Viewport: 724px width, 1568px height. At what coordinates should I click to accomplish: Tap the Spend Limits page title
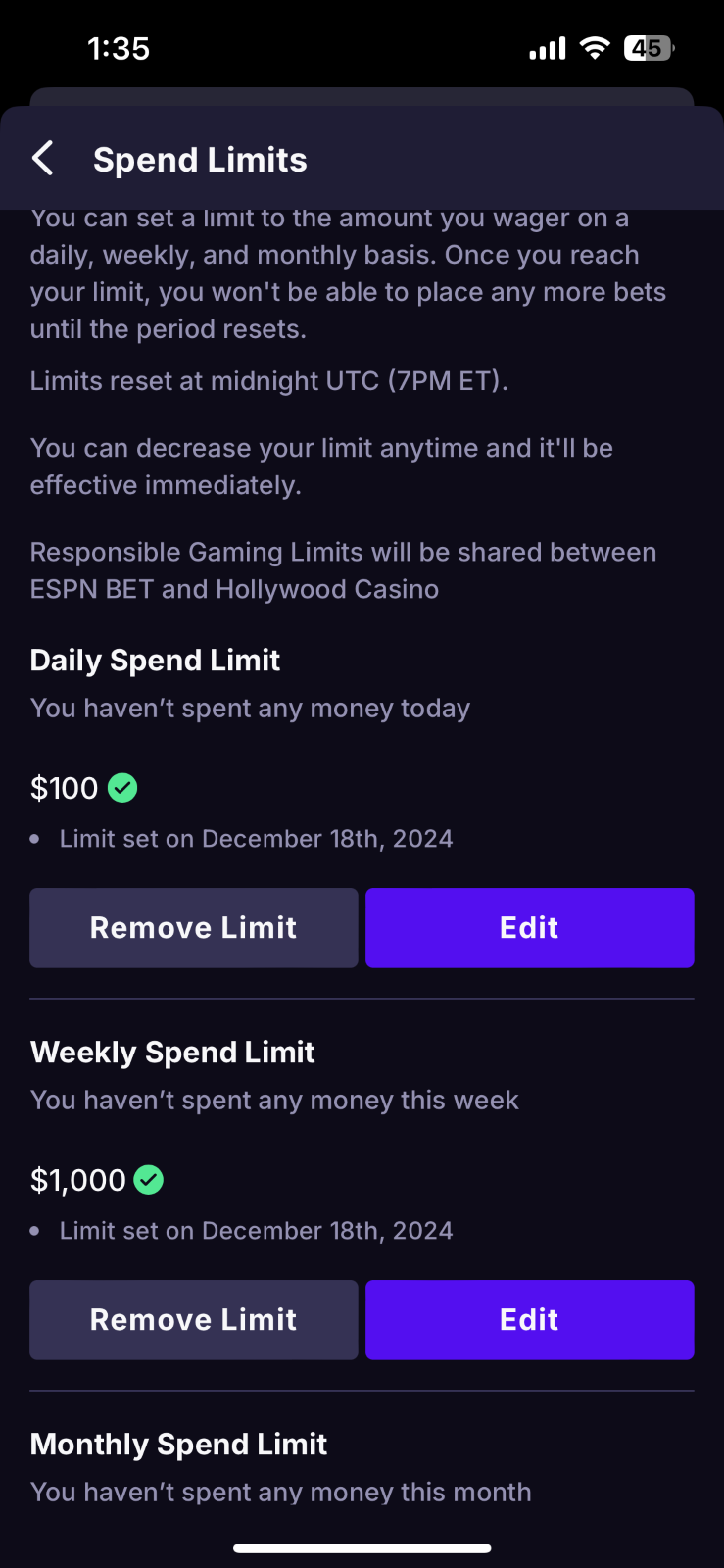click(x=200, y=160)
